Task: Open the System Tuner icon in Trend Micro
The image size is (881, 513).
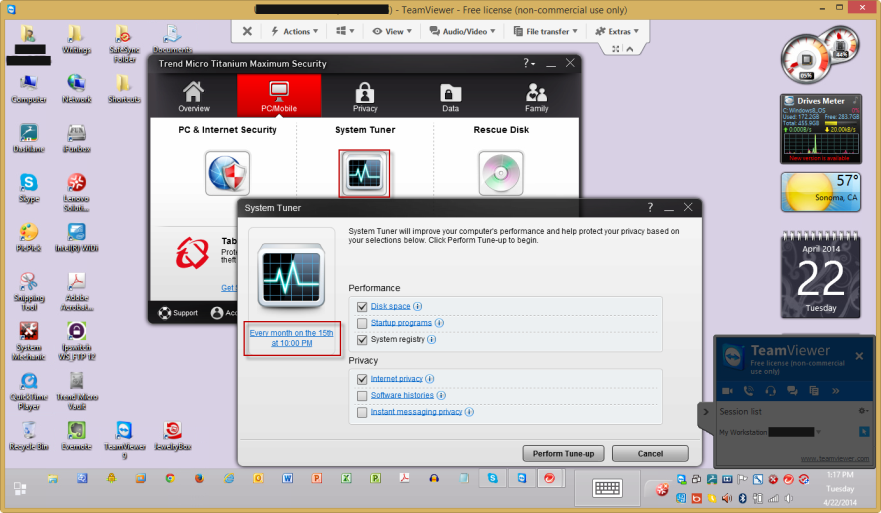Action: (x=363, y=173)
